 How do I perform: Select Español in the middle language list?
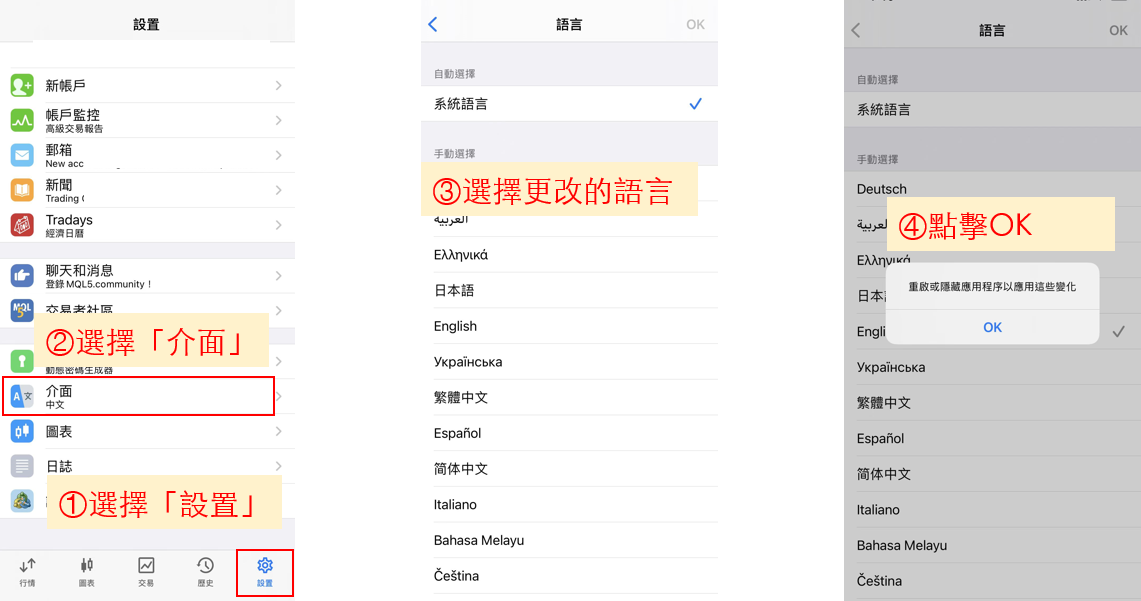(569, 433)
